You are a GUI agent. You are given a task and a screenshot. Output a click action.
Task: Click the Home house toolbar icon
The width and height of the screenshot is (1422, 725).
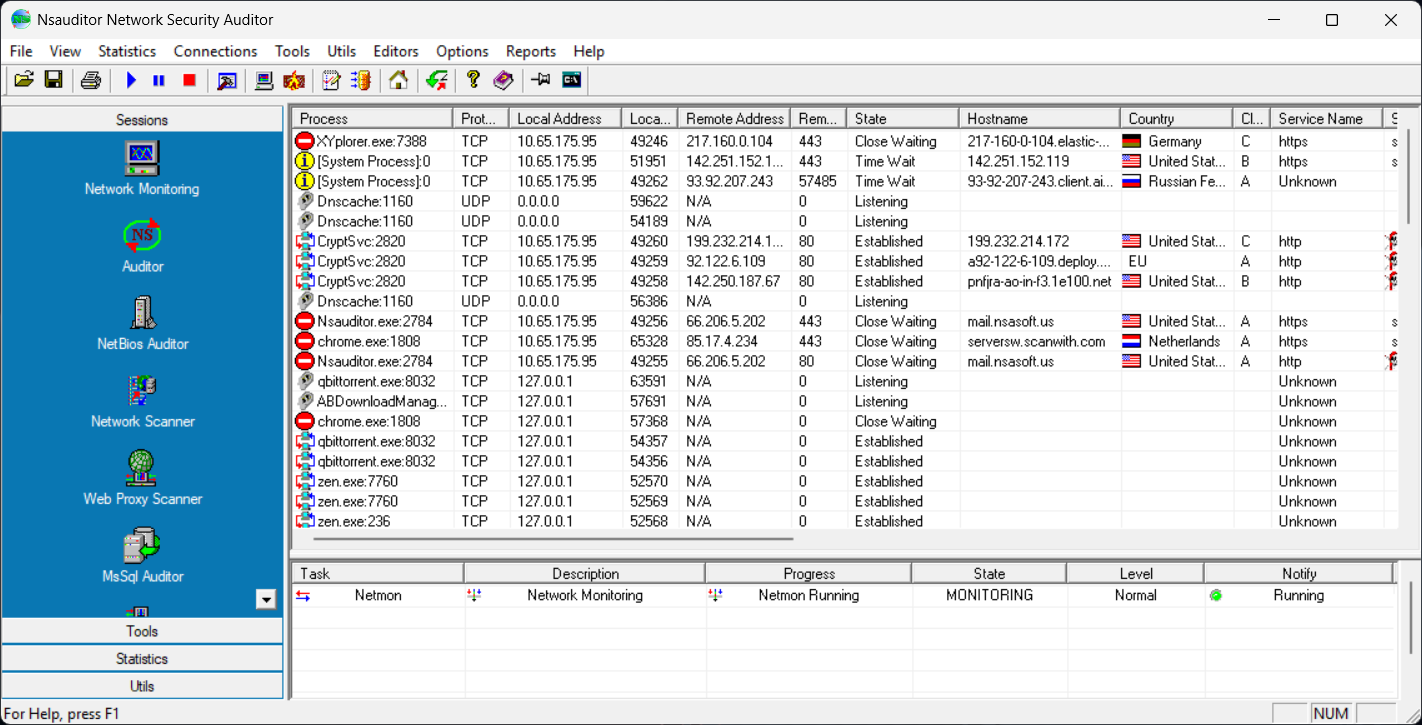coord(399,80)
